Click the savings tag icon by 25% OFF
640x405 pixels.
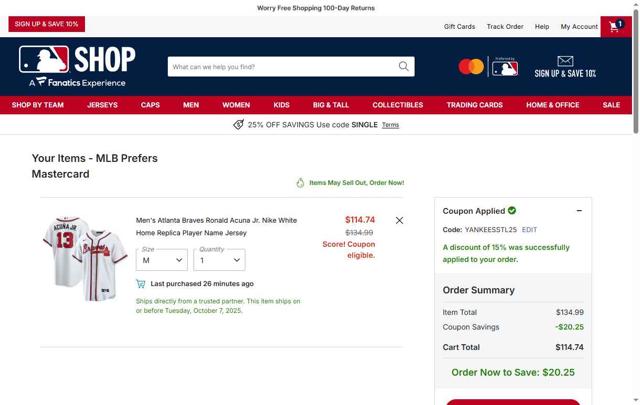click(x=238, y=125)
